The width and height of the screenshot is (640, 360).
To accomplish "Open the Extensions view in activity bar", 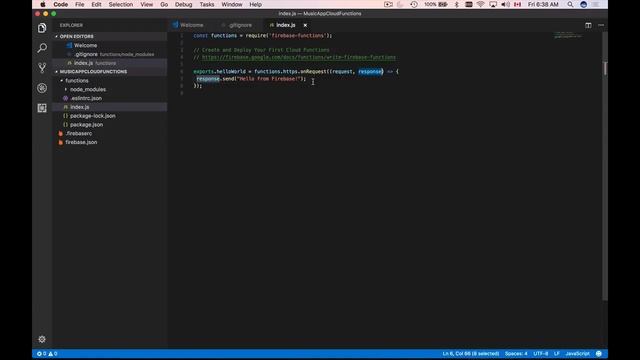I will point(42,108).
